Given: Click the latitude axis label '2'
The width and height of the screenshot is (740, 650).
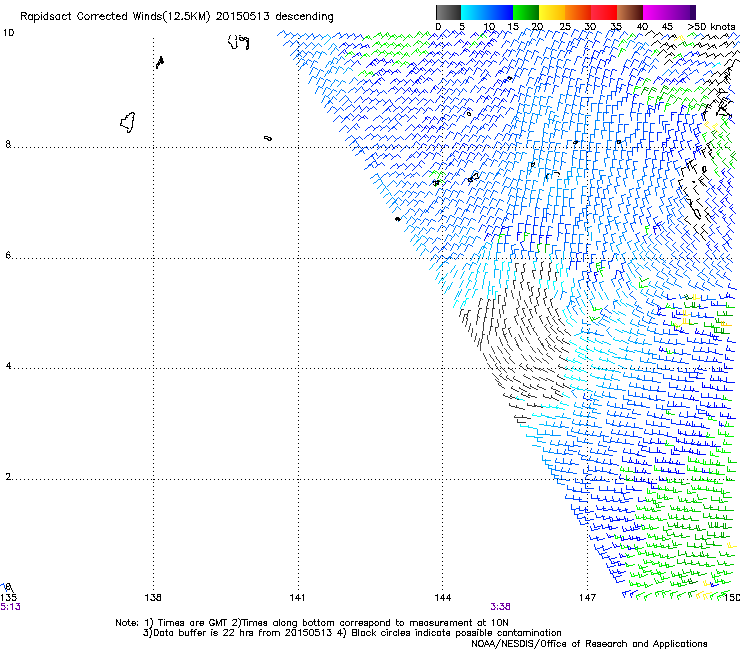Looking at the screenshot, I should point(8,477).
